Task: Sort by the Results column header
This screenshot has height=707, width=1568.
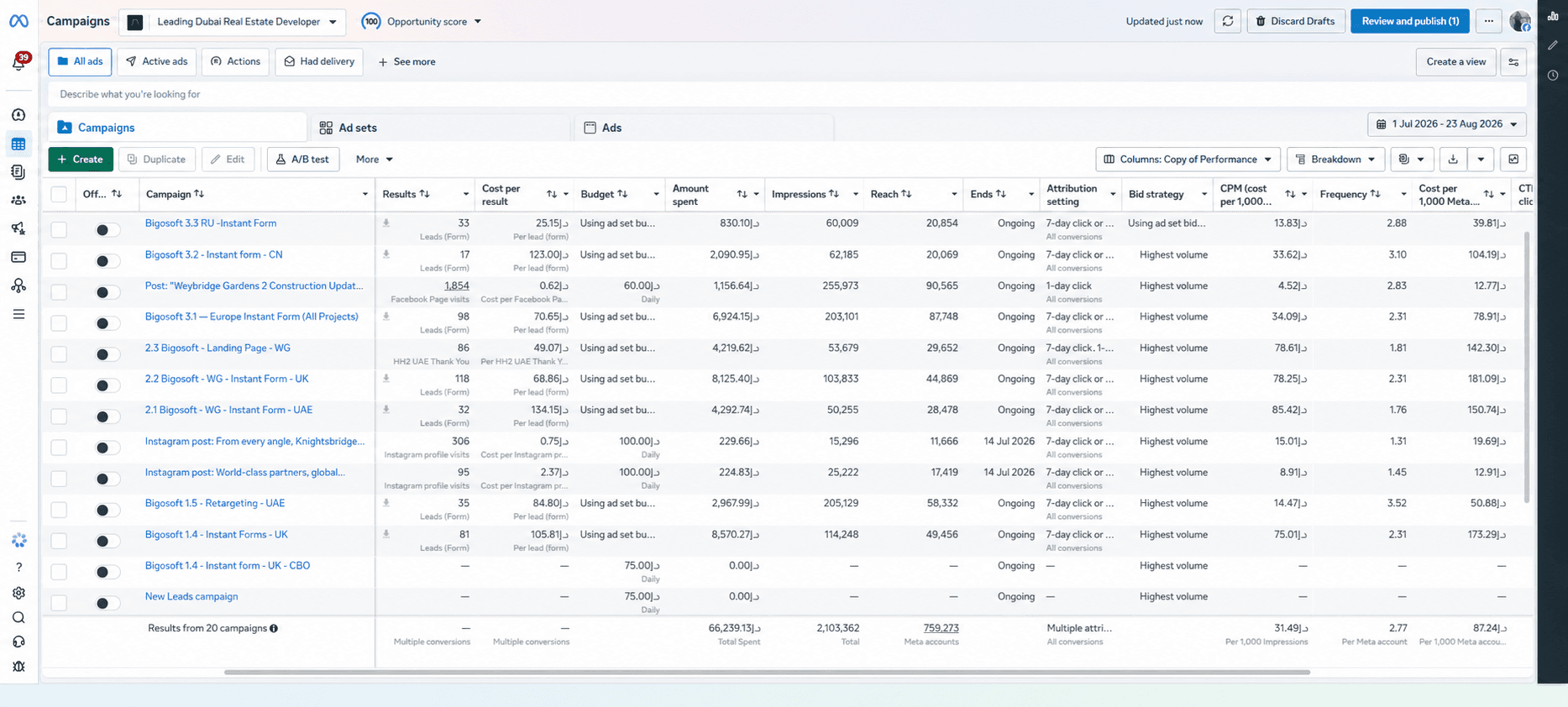Action: pos(406,195)
